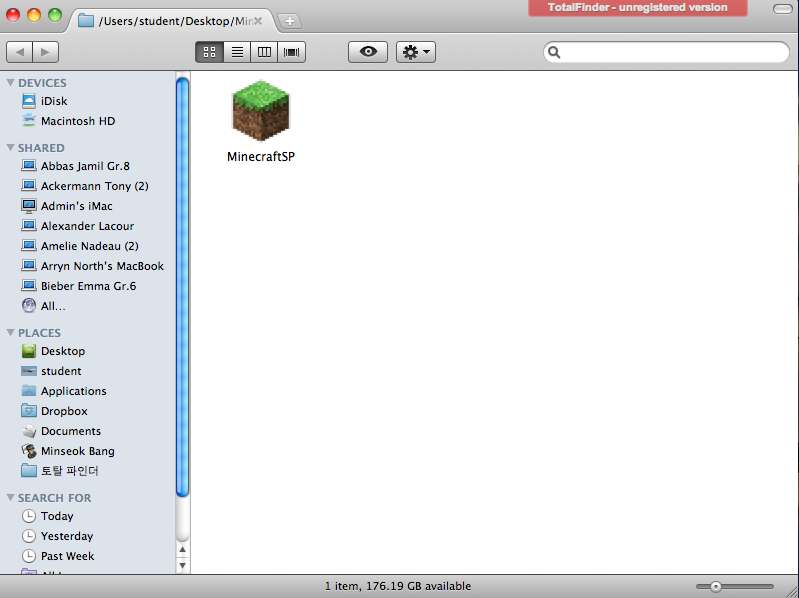Add a new tab with plus button
The width and height of the screenshot is (799, 598).
point(289,21)
